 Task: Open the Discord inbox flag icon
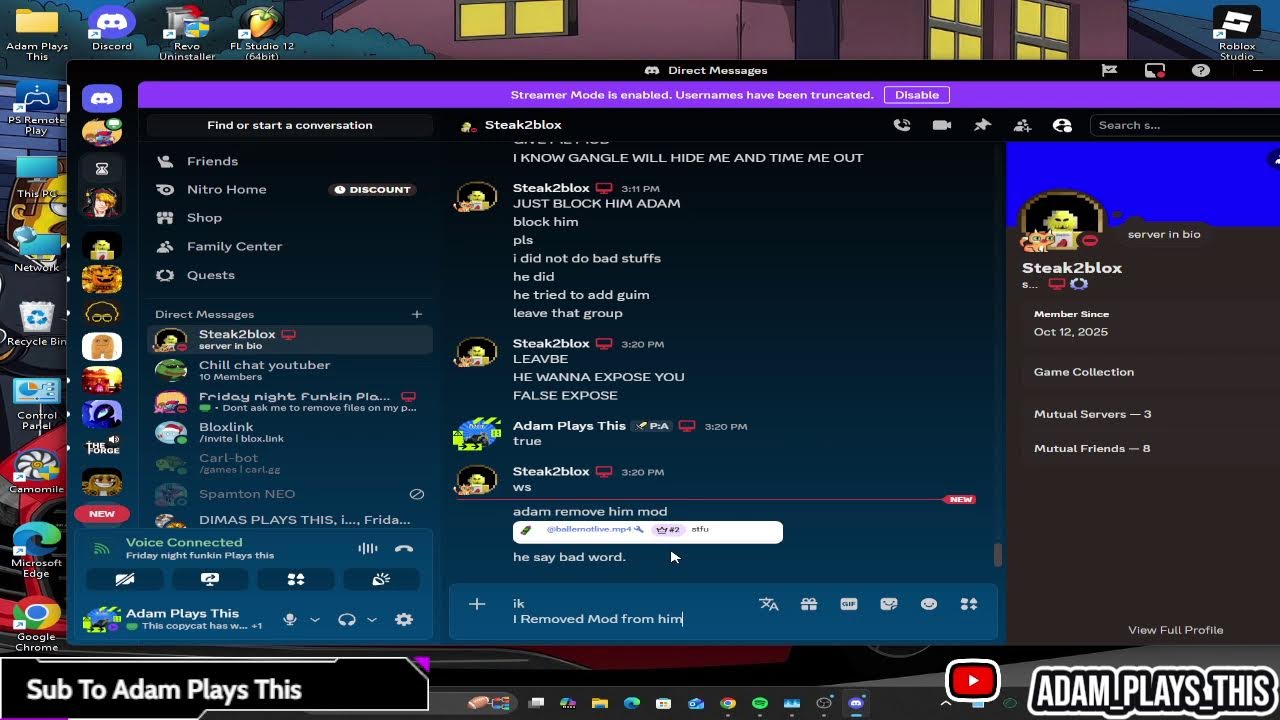click(x=1109, y=70)
